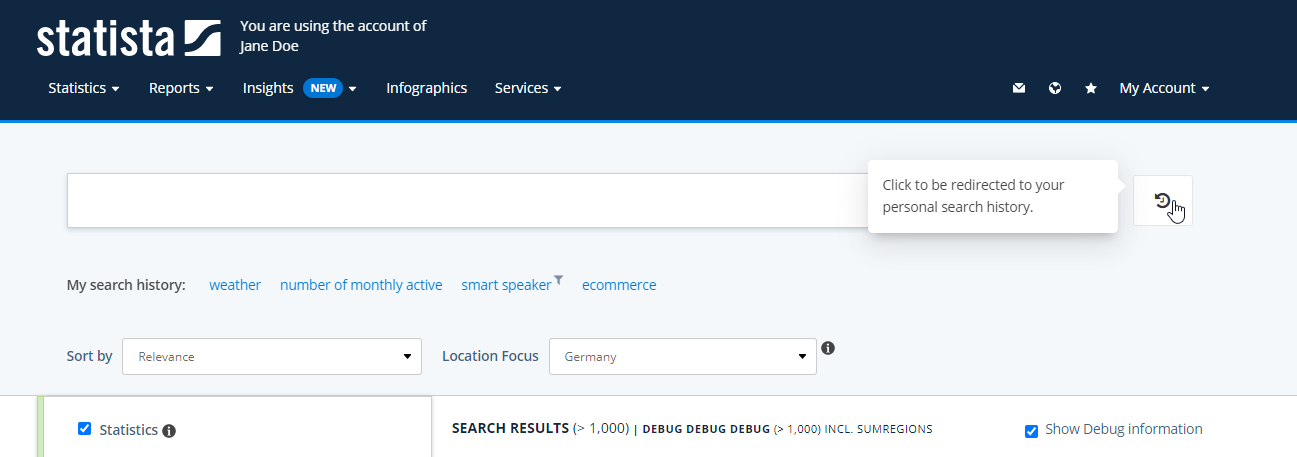Open personal search history clock icon
Screen dimensions: 1297x457
tap(1162, 200)
